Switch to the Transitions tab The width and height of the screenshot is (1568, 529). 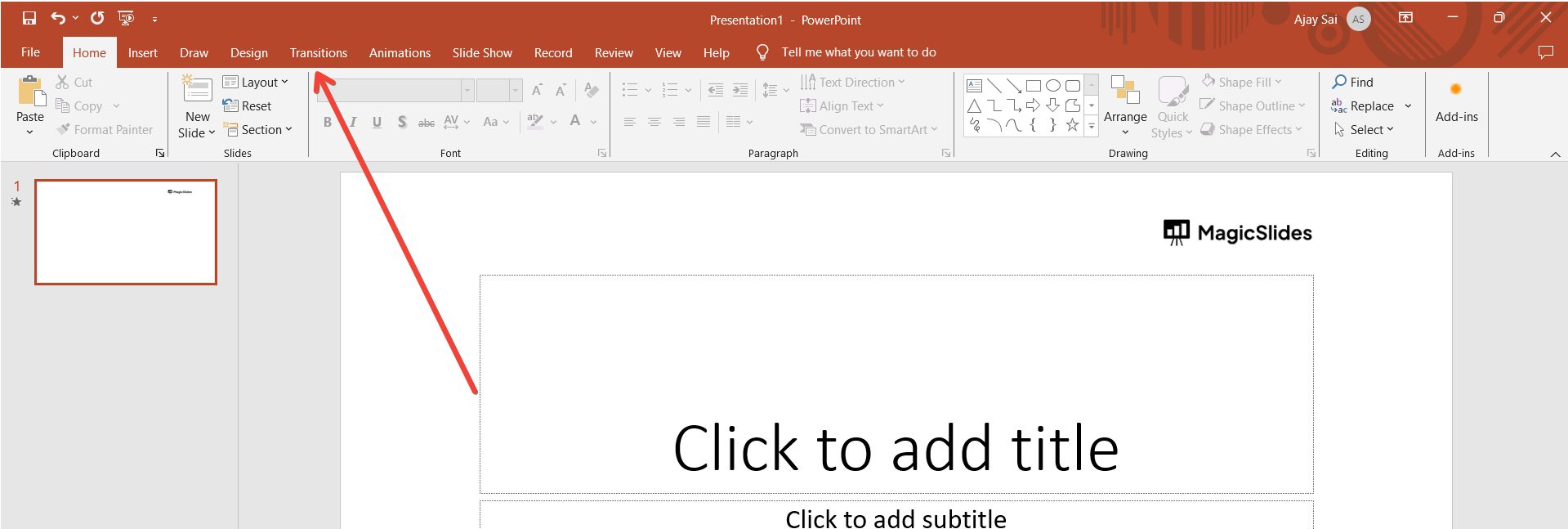click(318, 52)
